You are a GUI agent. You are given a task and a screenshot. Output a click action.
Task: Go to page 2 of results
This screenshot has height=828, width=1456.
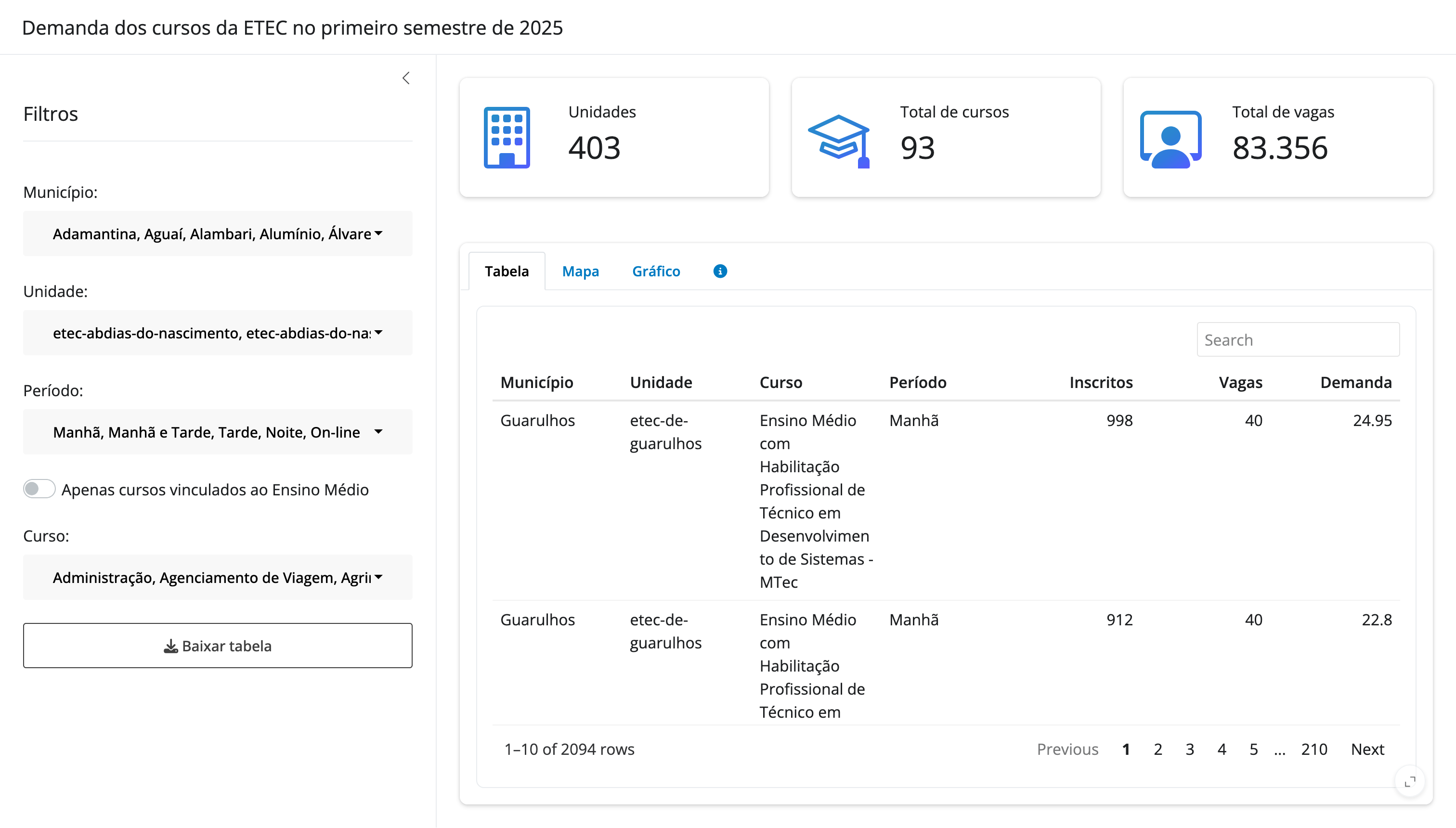[1157, 749]
